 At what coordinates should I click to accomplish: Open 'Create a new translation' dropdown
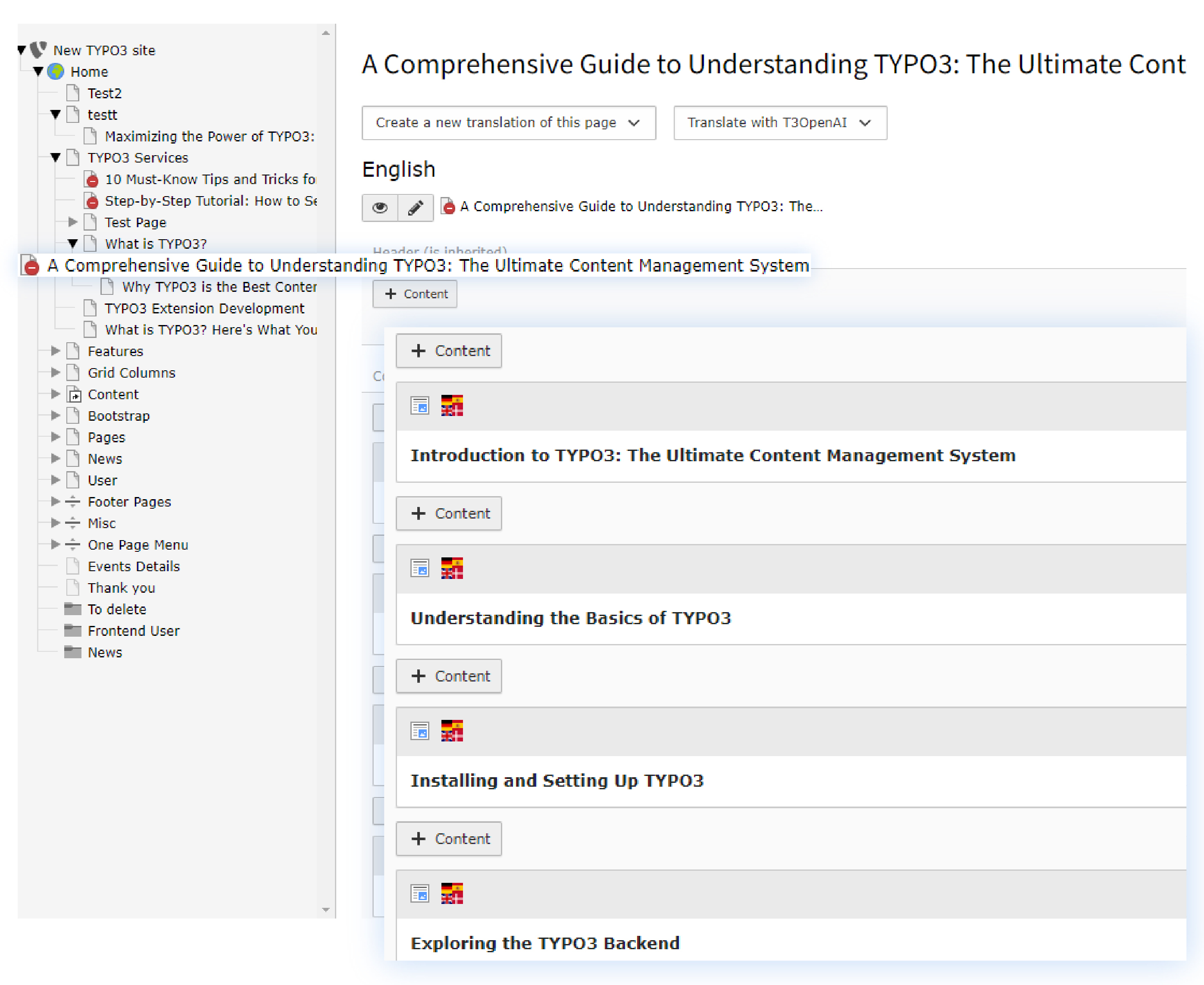(508, 122)
